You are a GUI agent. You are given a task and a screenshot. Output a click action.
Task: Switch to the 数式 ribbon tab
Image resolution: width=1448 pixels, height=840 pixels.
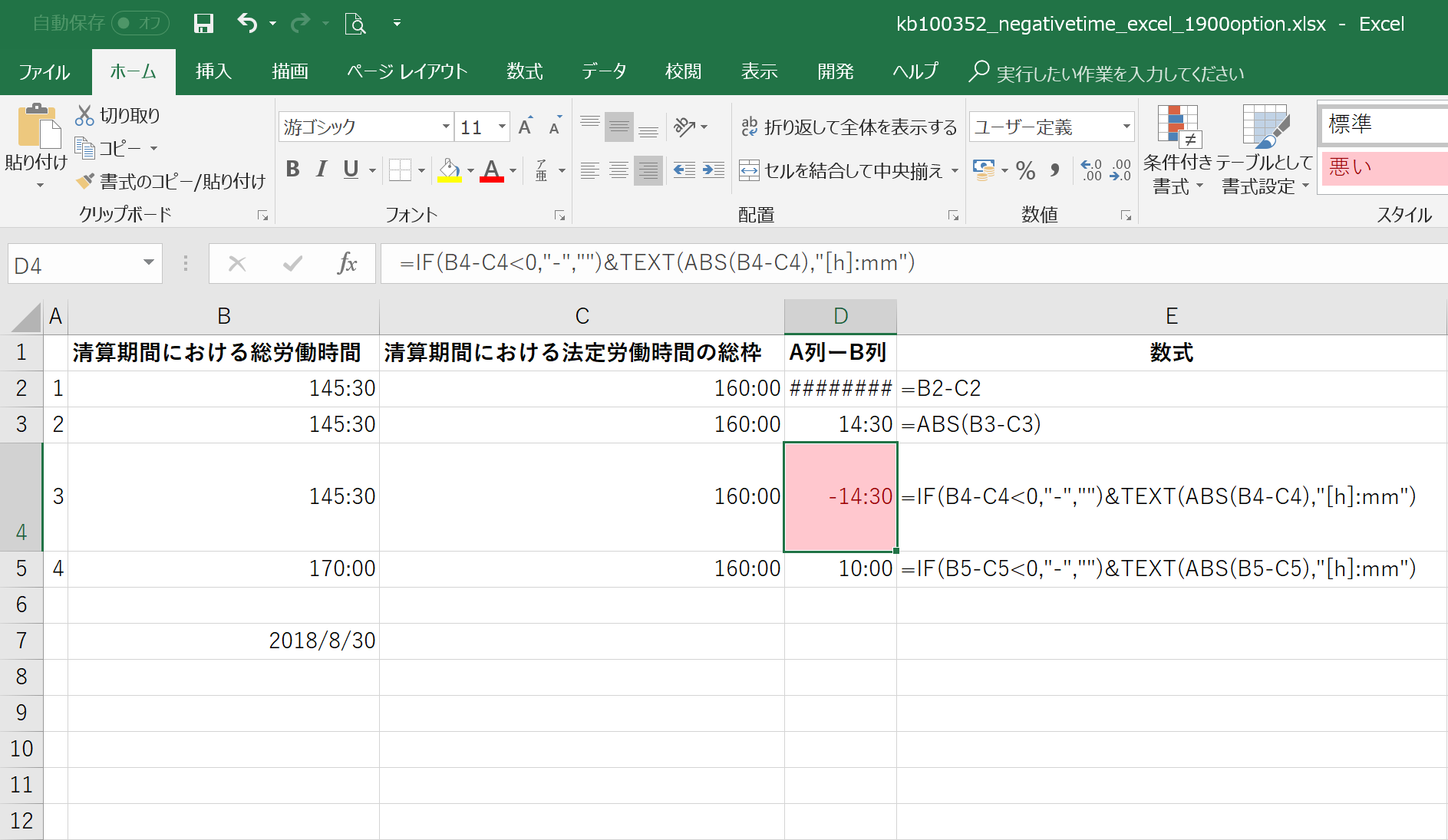pos(524,71)
